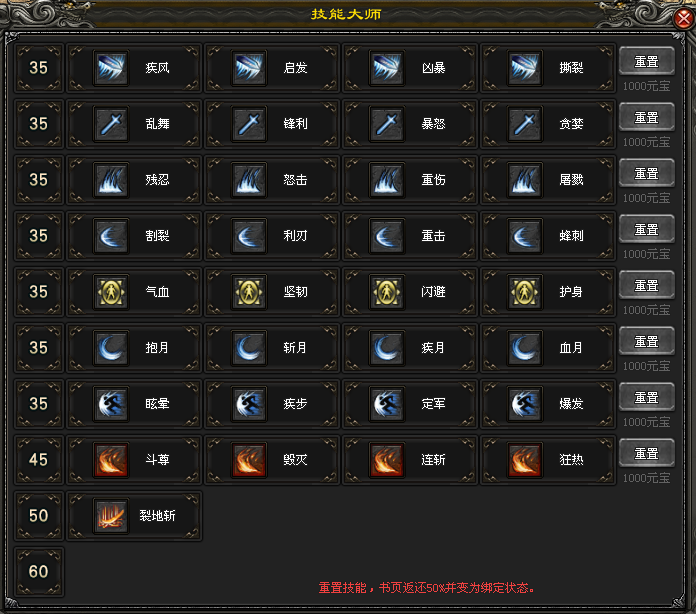Viewport: 696px width, 614px height.
Task: Click the level 60 row label
Action: [x=39, y=571]
